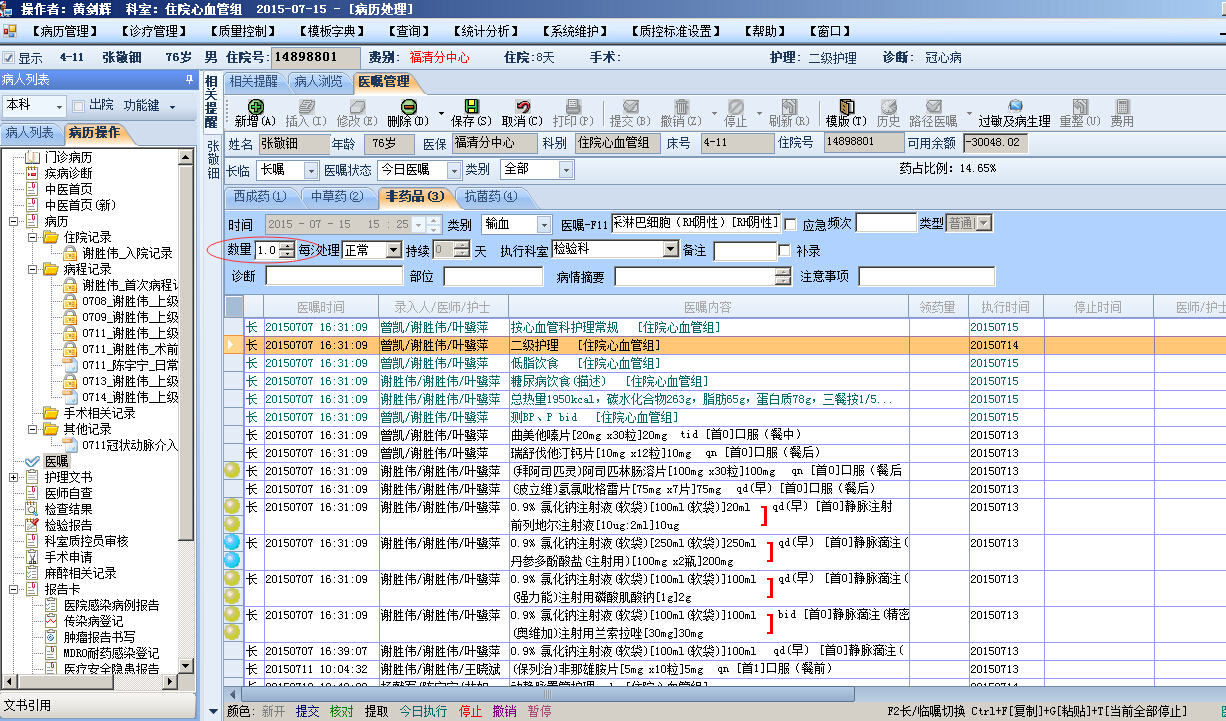The width and height of the screenshot is (1226, 721).
Task: Switch to the 病人列表 sidebar tab
Action: 30,133
